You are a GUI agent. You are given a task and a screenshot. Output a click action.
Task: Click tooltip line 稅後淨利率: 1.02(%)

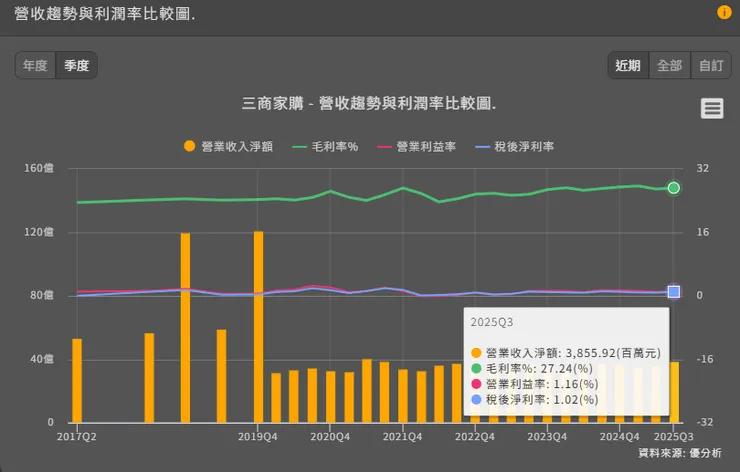[x=535, y=400]
